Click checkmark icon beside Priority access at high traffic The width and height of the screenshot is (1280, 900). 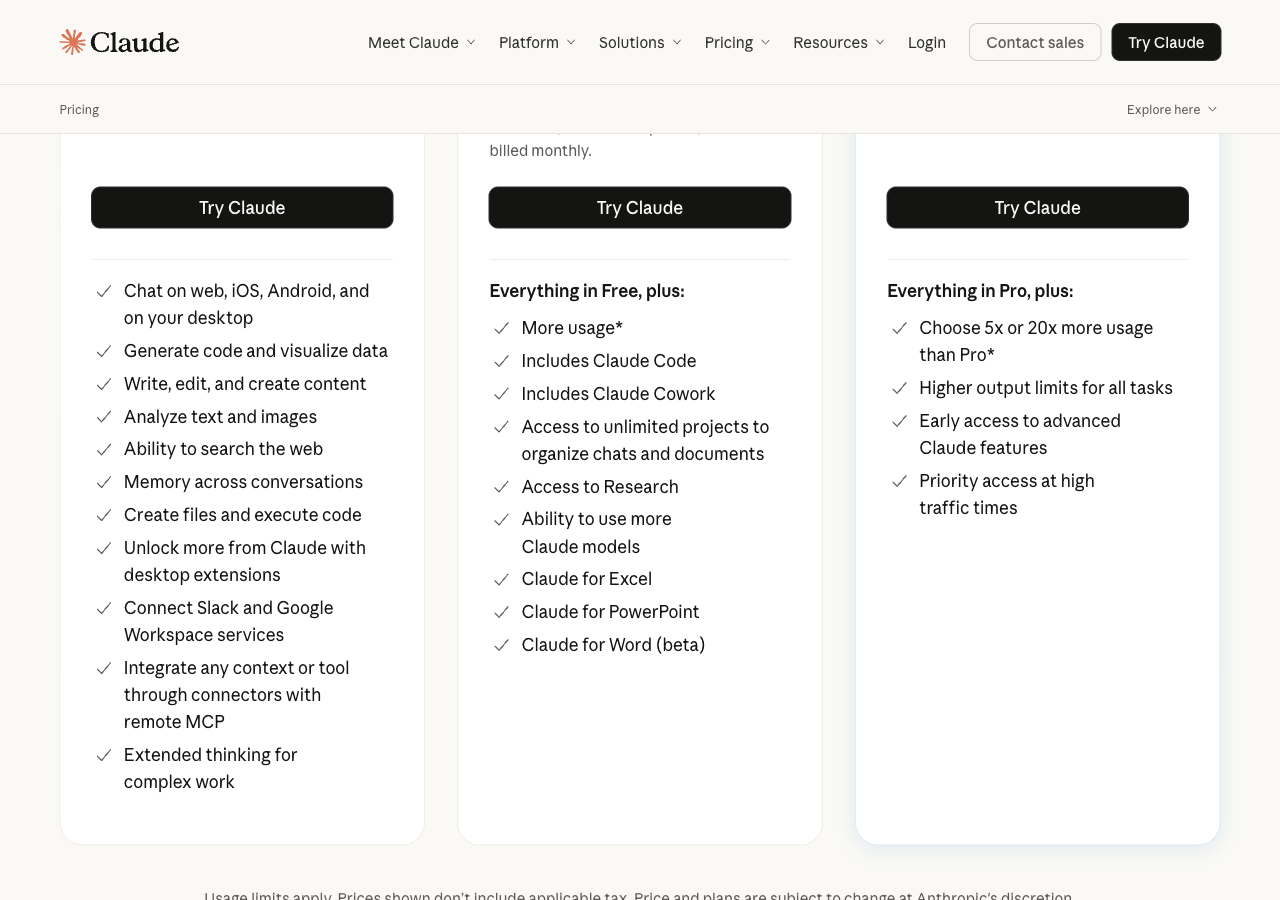[x=900, y=481]
